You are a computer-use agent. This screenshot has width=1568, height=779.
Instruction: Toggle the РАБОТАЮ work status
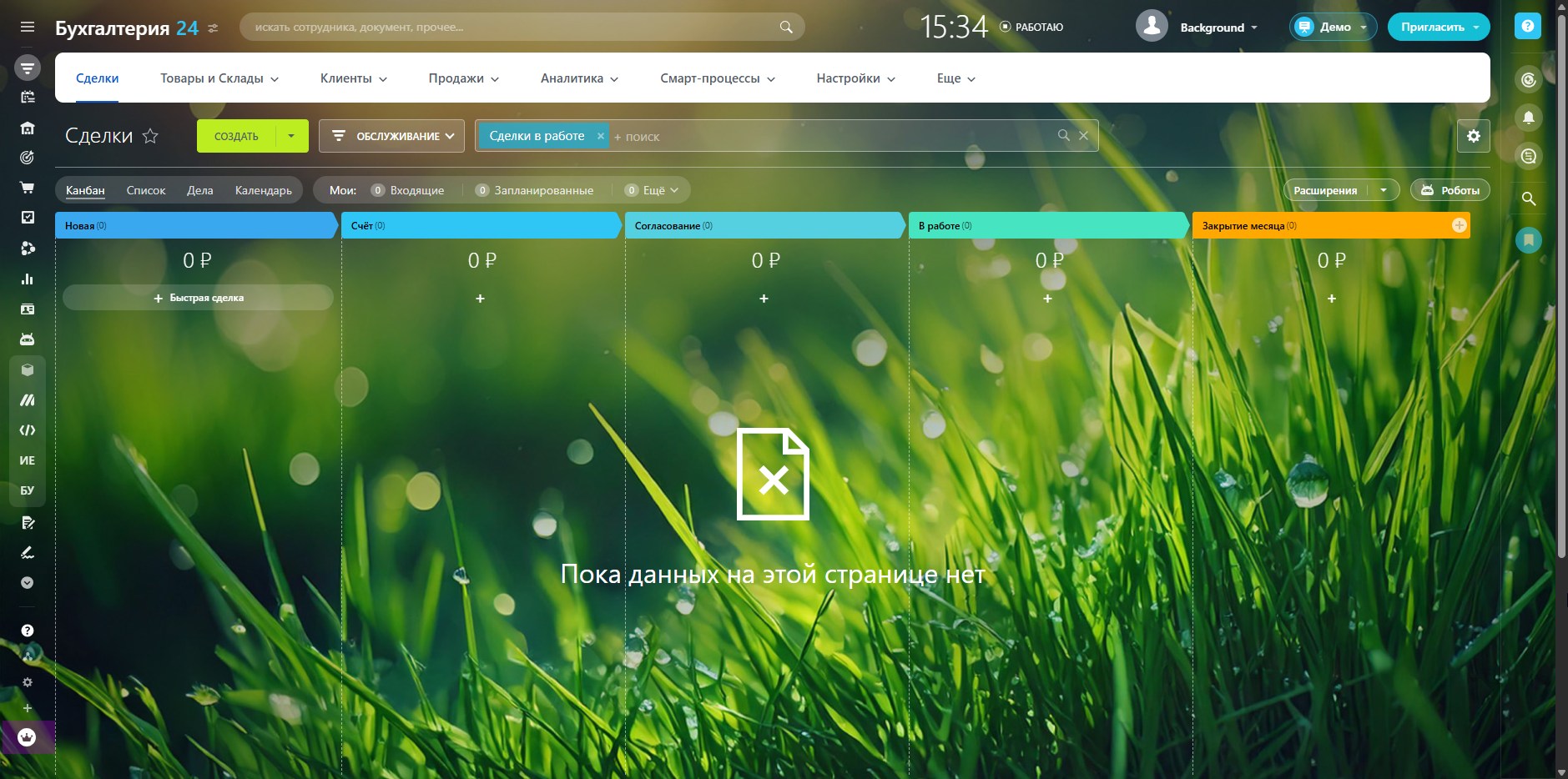tap(1031, 27)
